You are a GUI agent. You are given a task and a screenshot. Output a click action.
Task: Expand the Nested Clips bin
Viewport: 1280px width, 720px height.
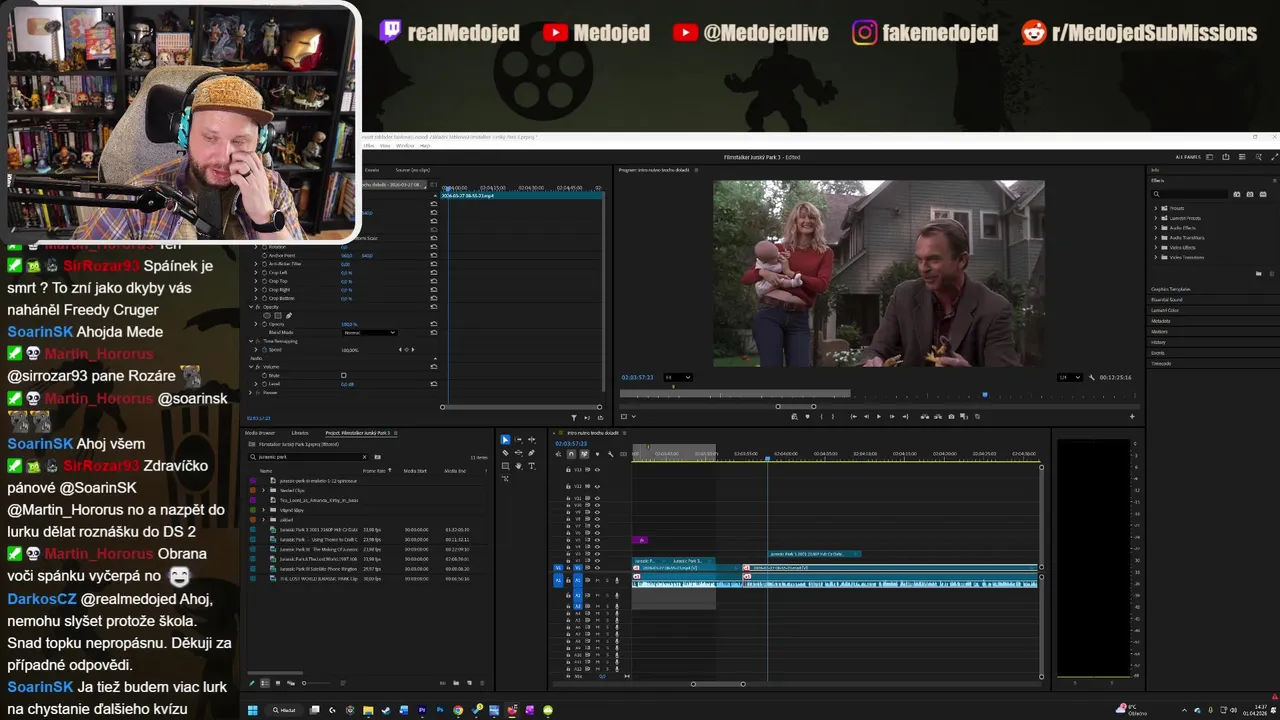coord(264,490)
